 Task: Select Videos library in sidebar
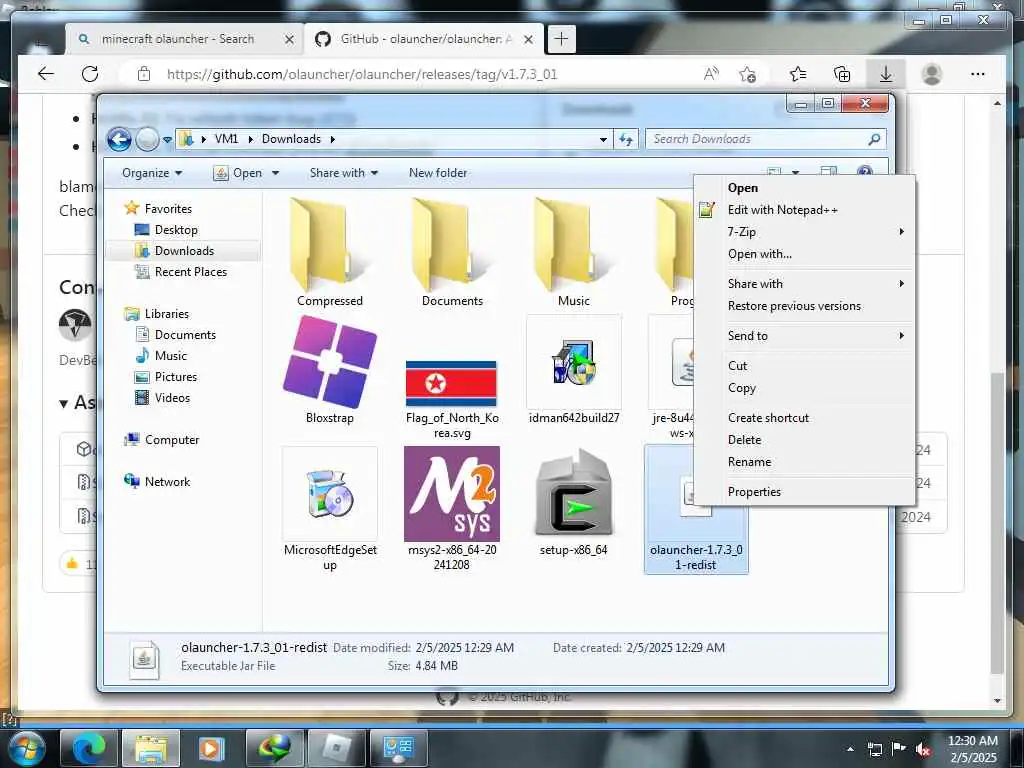pos(162,398)
